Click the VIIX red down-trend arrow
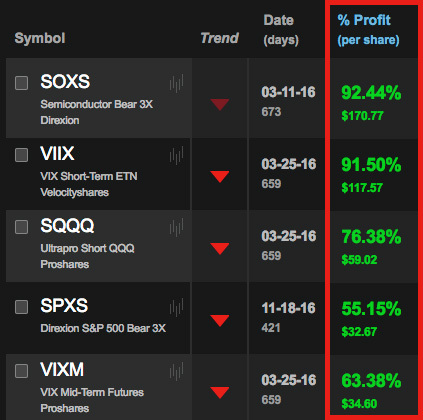The height and width of the screenshot is (420, 423). tap(220, 176)
